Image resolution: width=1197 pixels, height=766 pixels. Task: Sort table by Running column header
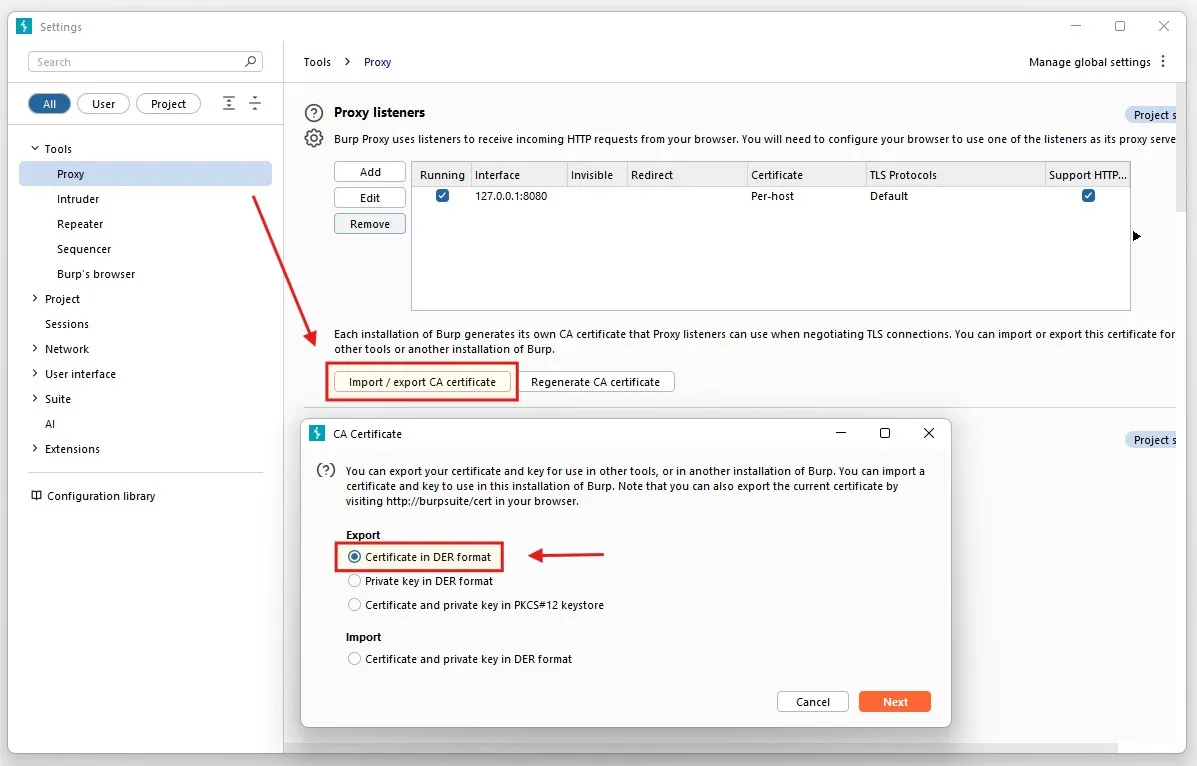click(x=441, y=175)
